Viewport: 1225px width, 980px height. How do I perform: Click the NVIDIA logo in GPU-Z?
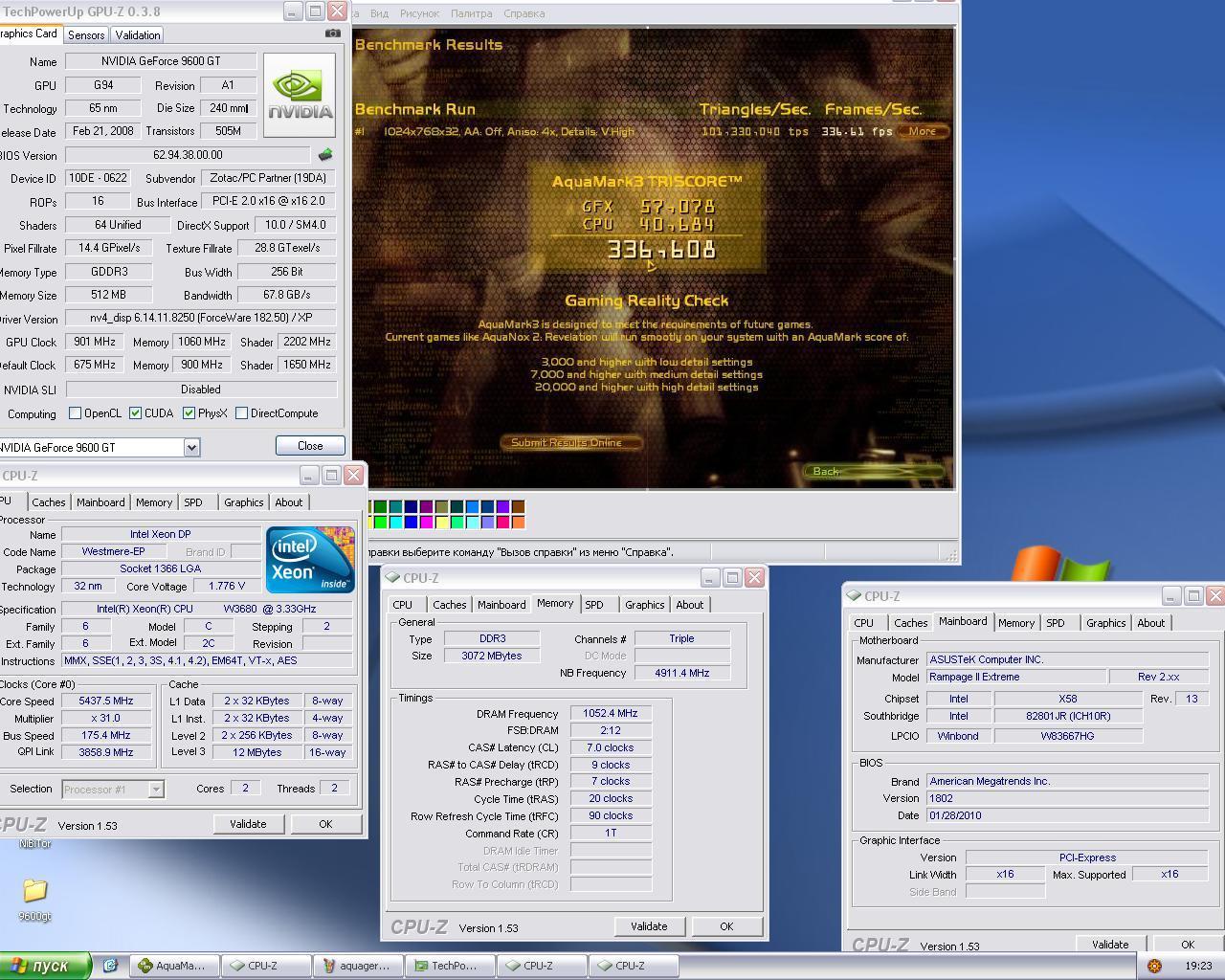click(300, 95)
